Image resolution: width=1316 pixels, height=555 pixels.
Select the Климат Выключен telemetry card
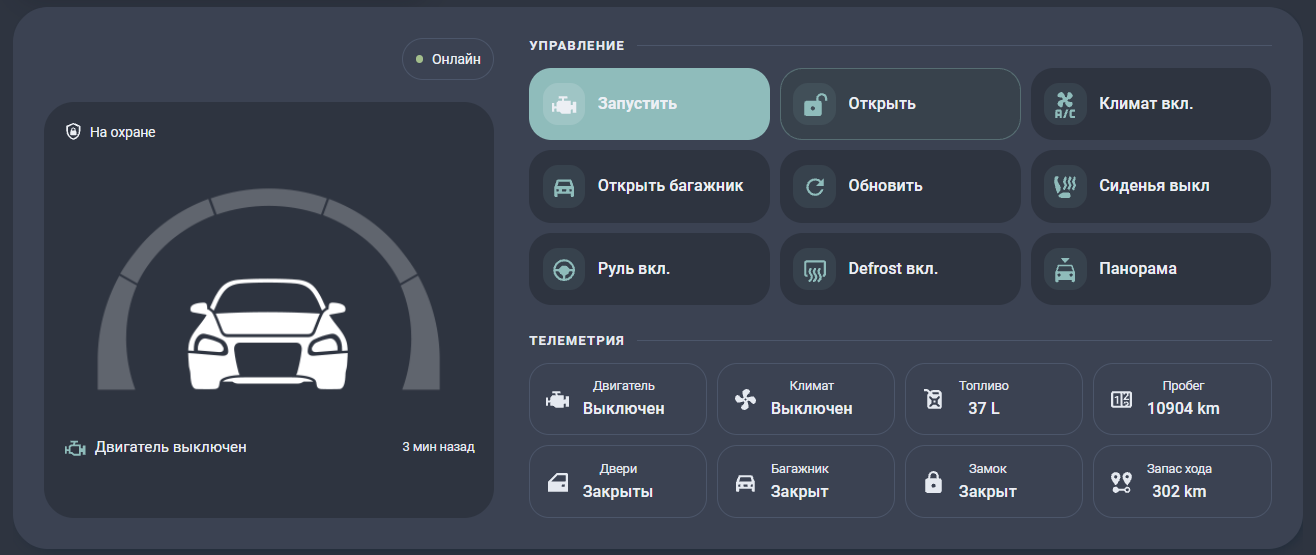806,399
